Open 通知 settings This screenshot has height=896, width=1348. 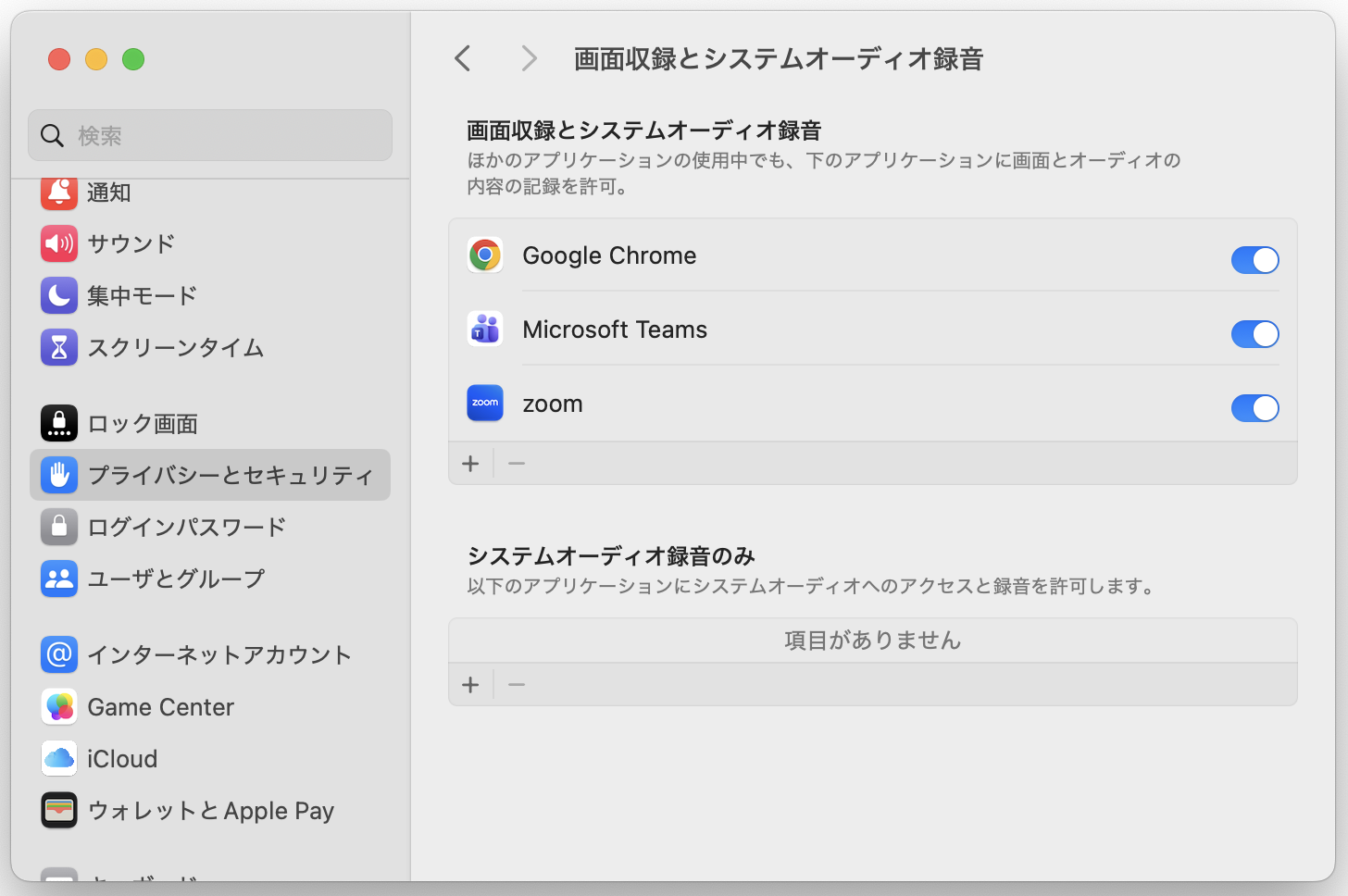tap(210, 193)
